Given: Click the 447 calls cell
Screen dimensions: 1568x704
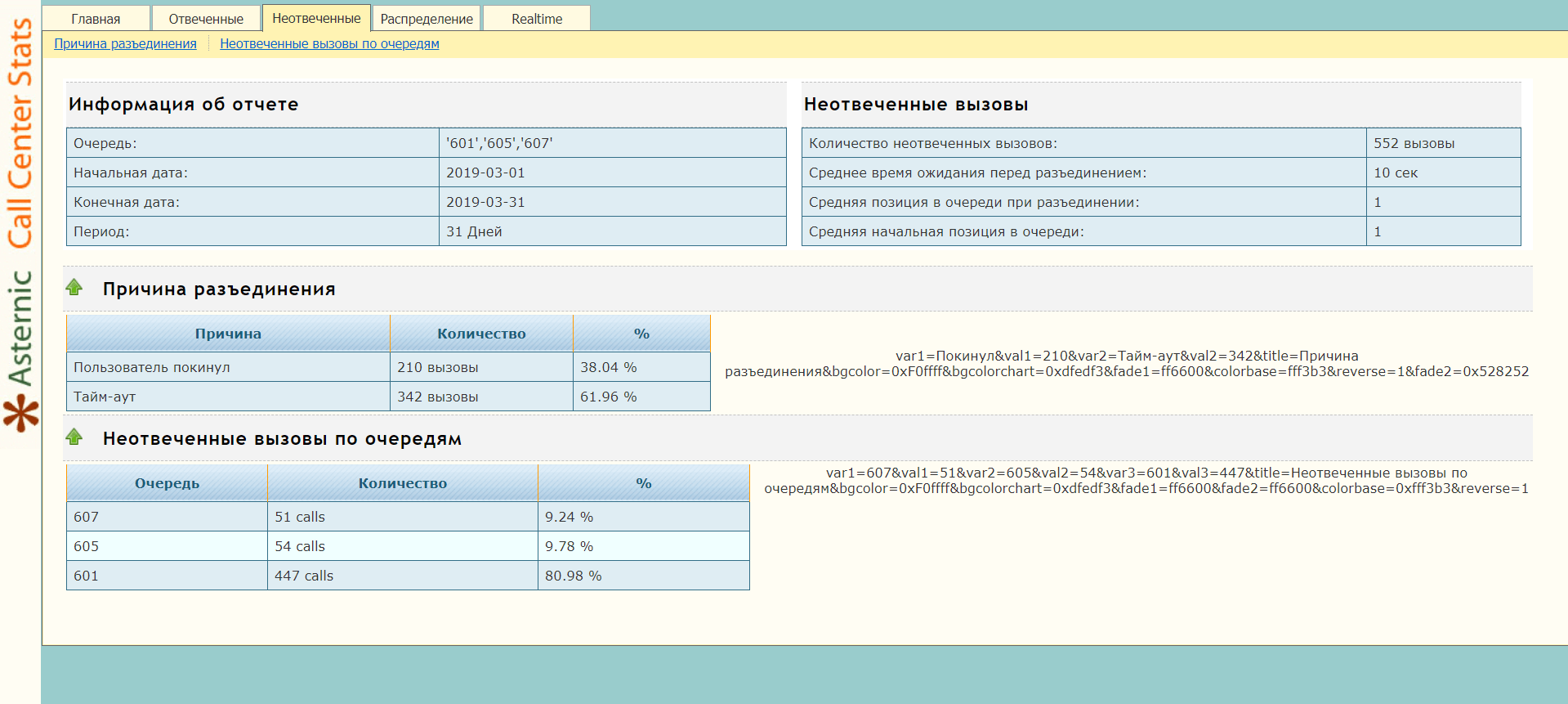Looking at the screenshot, I should point(402,576).
